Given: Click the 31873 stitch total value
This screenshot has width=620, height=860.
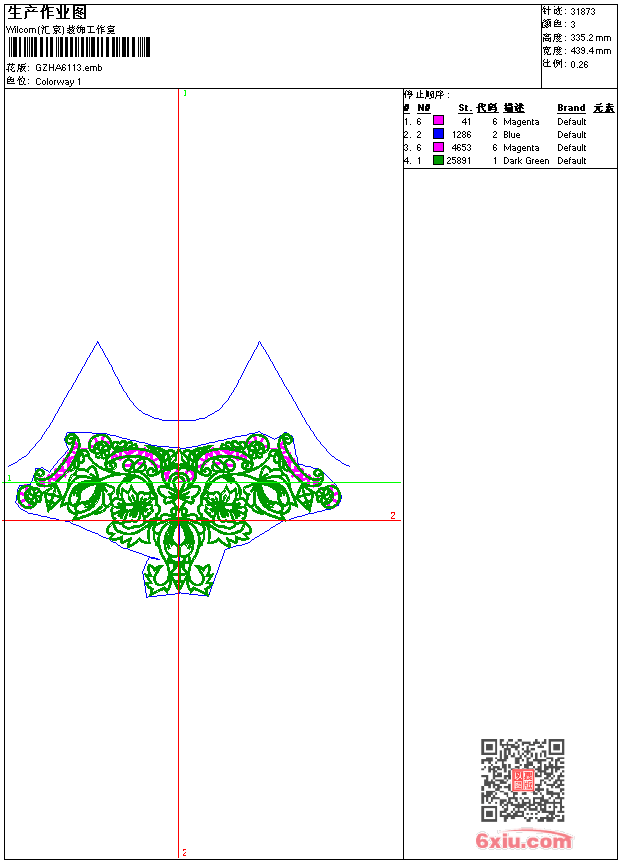Looking at the screenshot, I should 583,12.
